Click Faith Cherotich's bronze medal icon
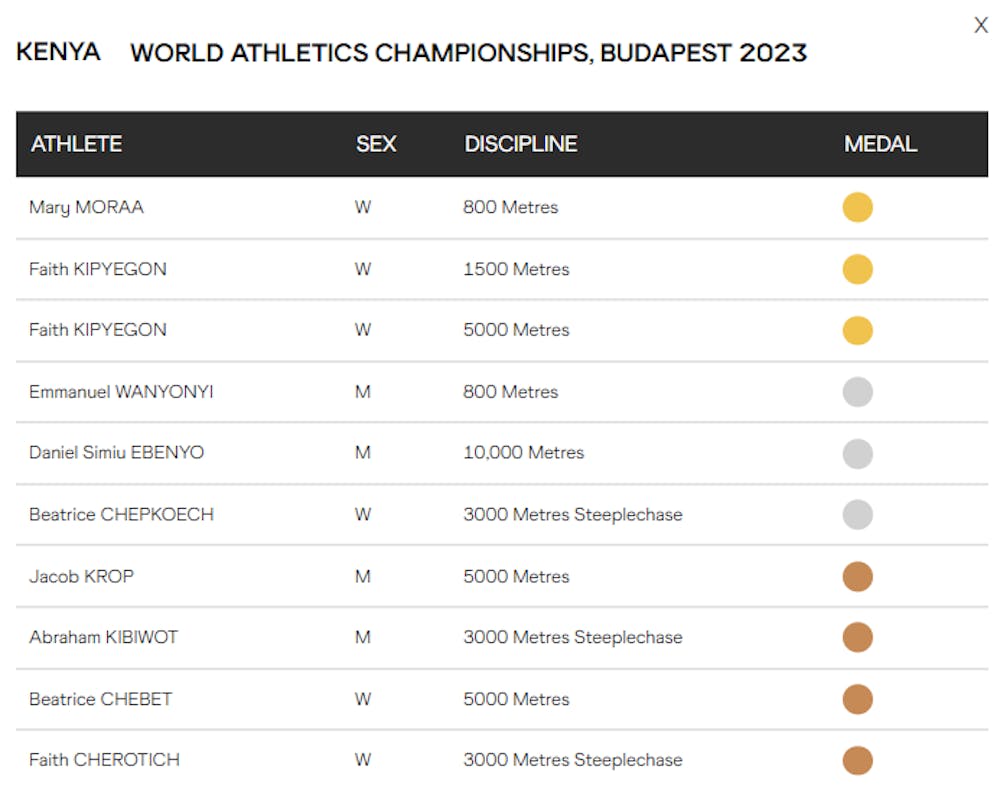The width and height of the screenshot is (1000, 802). pyautogui.click(x=857, y=760)
